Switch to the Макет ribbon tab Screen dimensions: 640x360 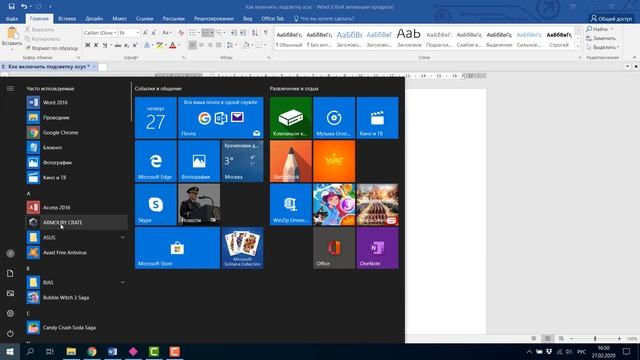[x=120, y=18]
